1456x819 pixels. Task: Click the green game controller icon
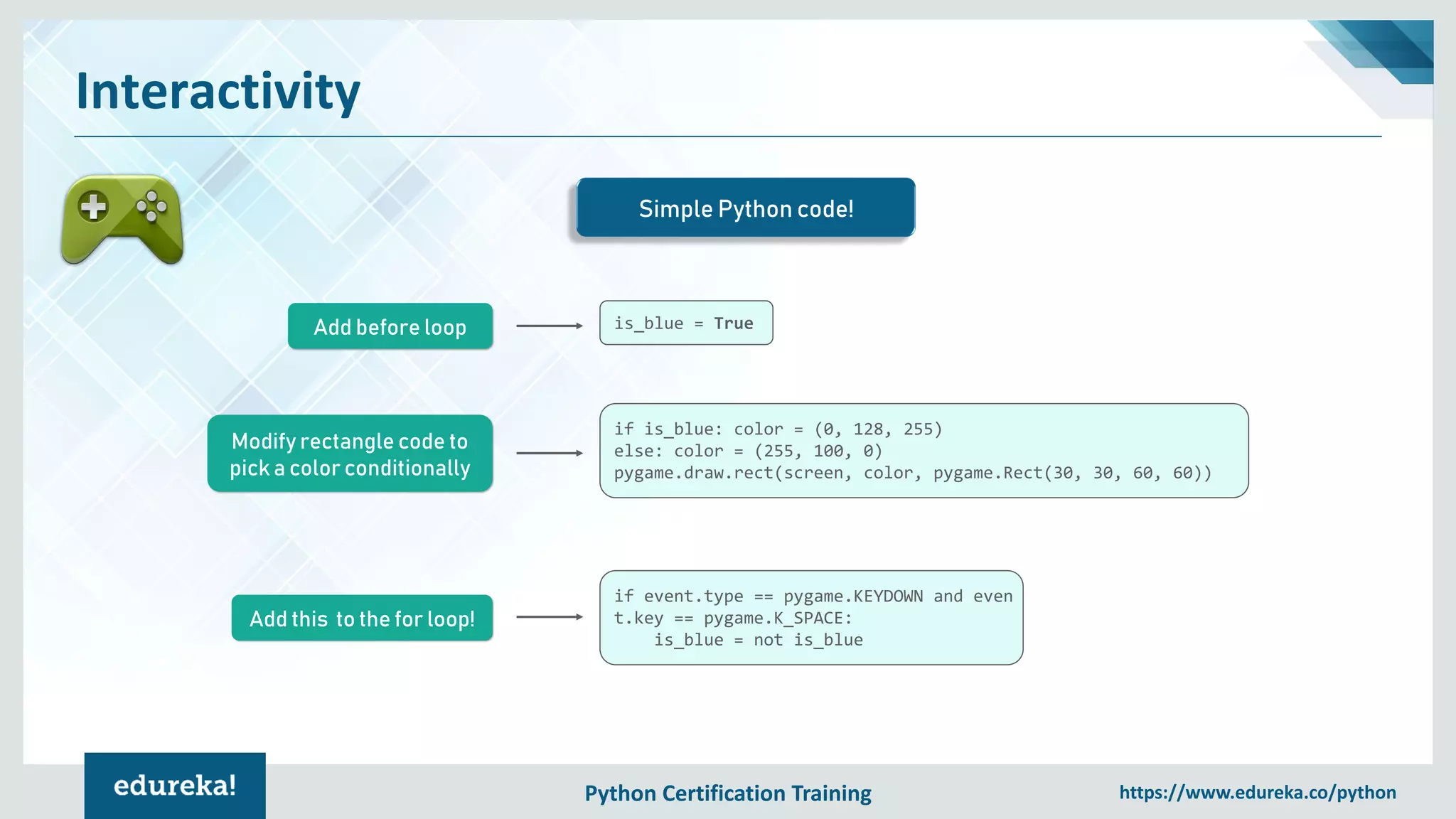[122, 219]
